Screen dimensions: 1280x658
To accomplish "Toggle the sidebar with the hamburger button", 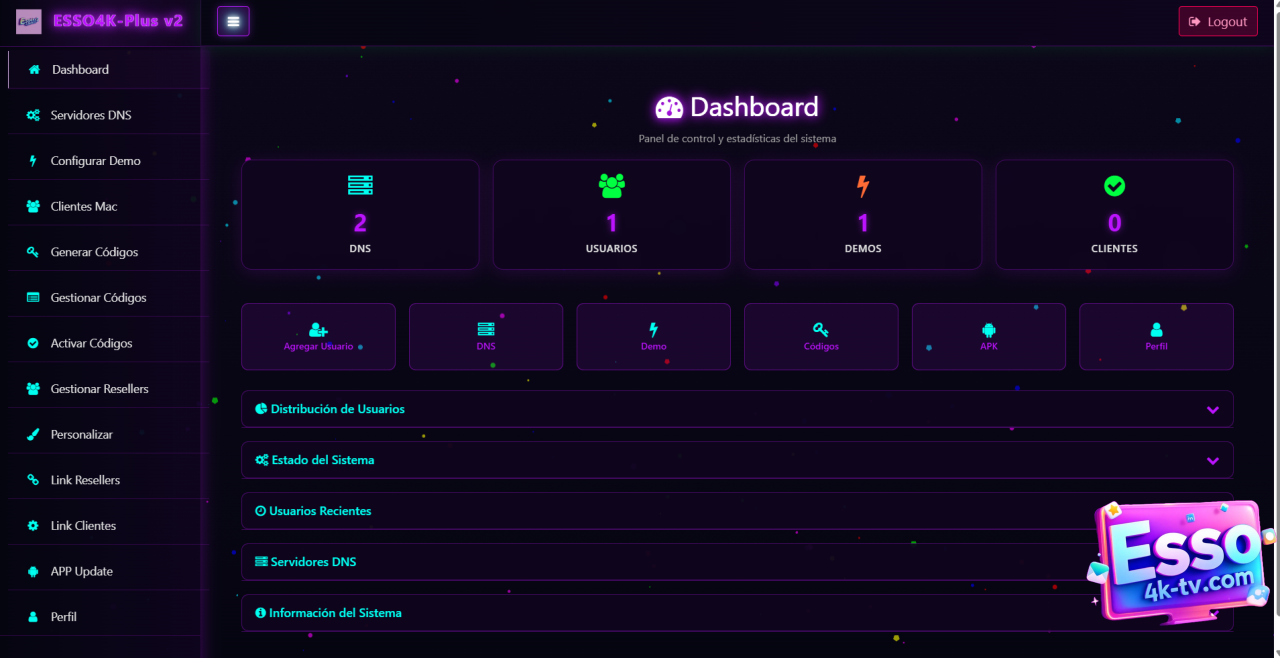I will point(233,21).
